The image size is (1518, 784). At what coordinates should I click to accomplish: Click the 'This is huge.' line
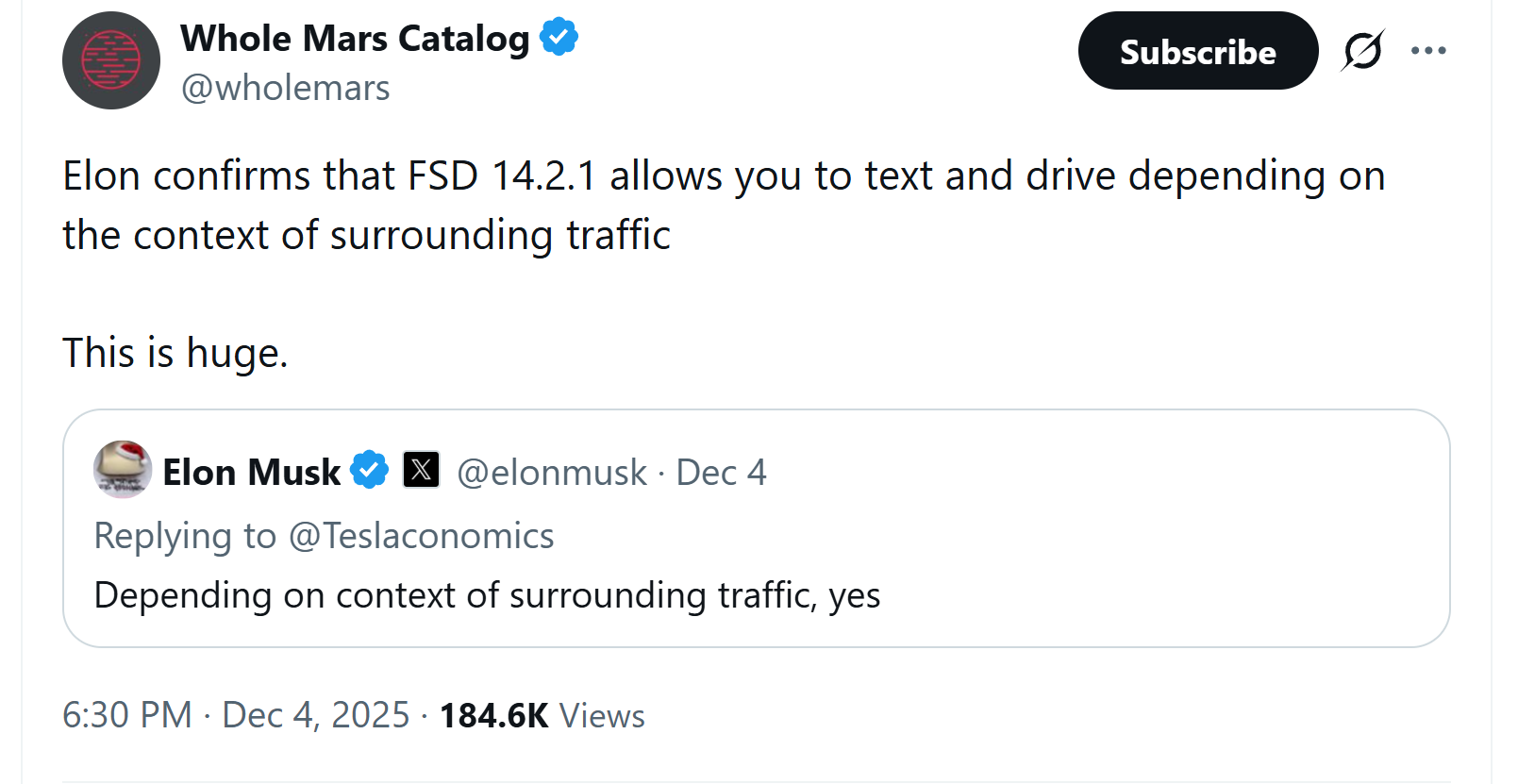point(175,353)
